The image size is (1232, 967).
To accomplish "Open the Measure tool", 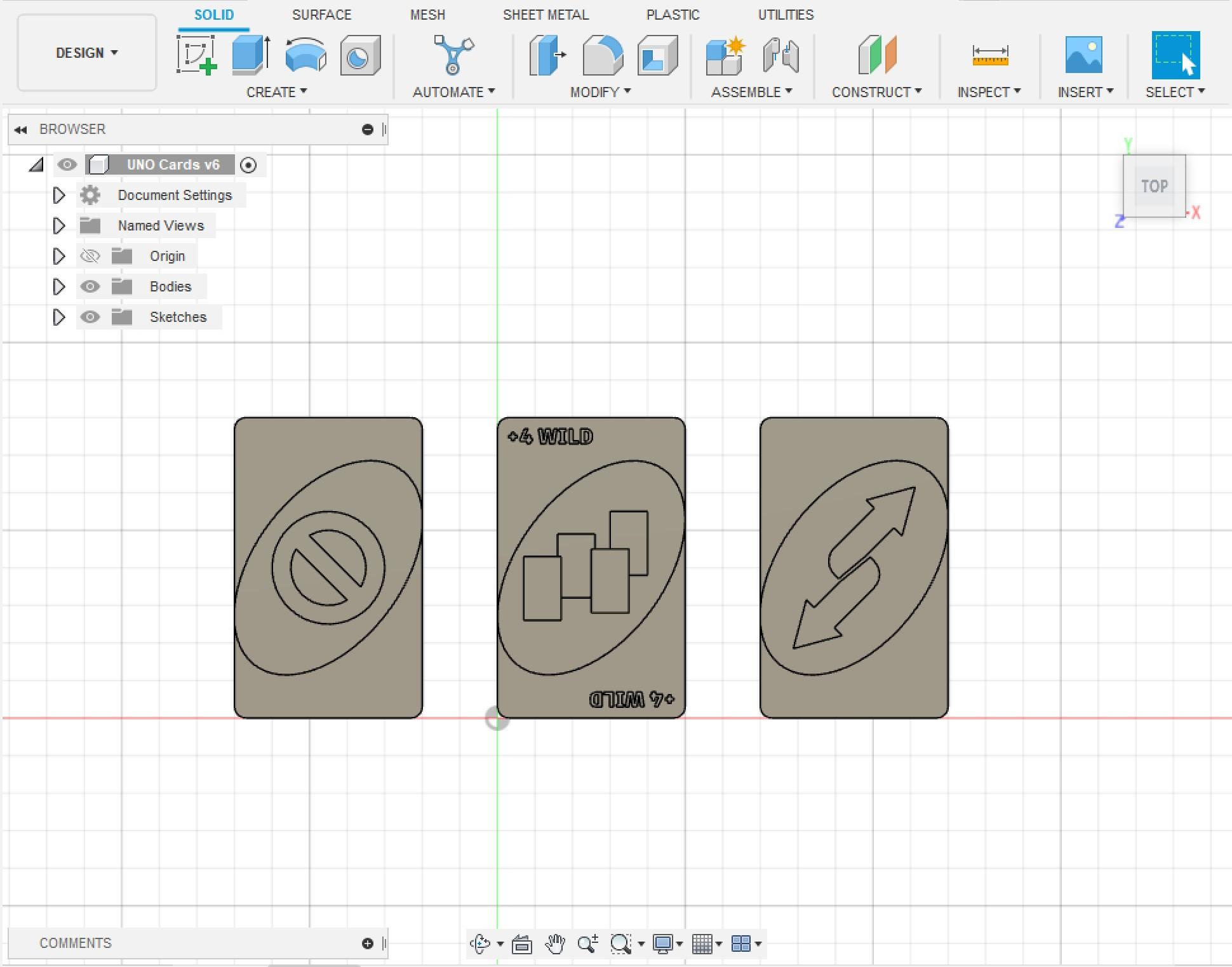I will tap(989, 55).
